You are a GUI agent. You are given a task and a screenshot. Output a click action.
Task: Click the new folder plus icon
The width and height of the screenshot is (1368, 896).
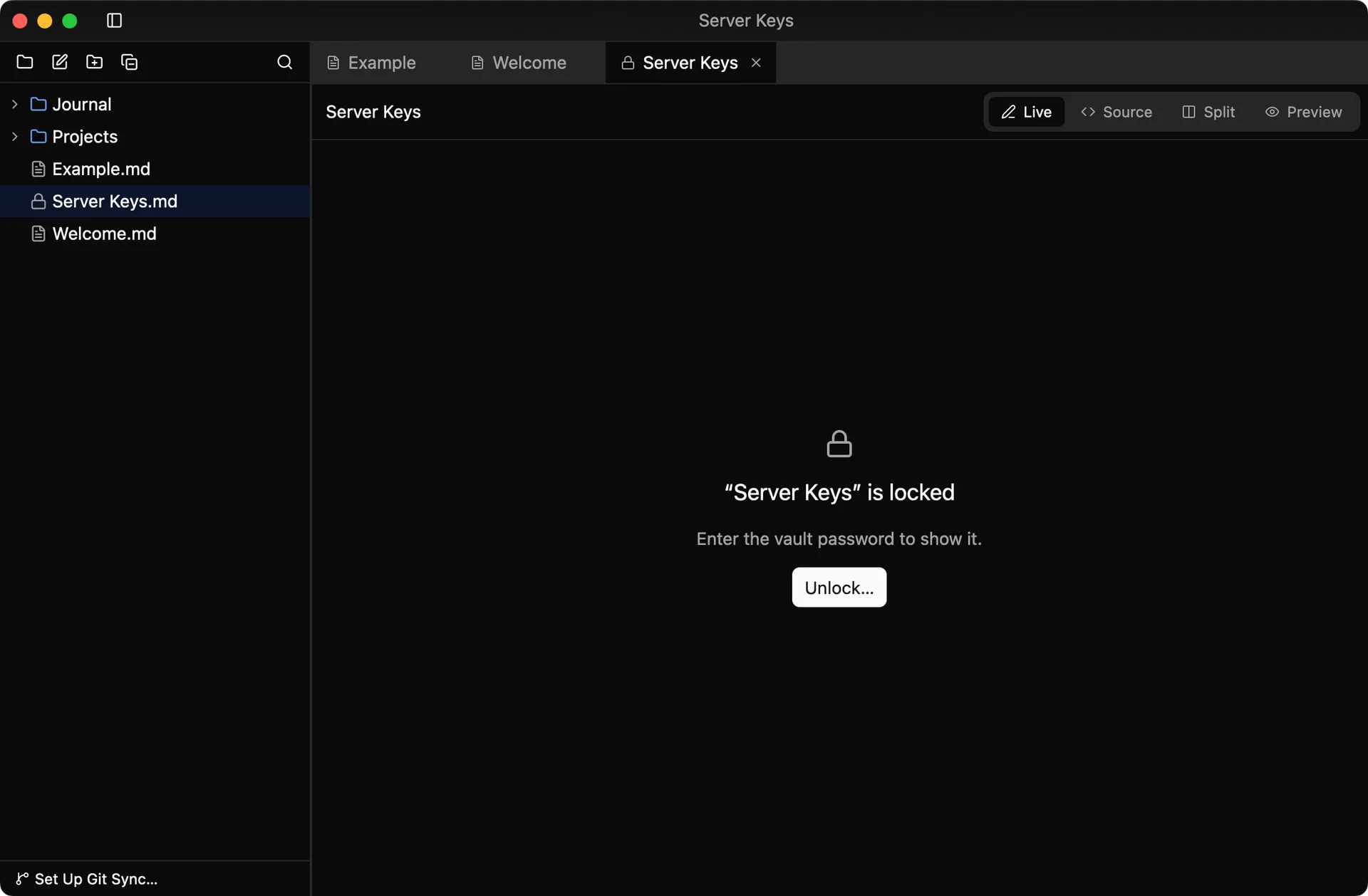(94, 62)
